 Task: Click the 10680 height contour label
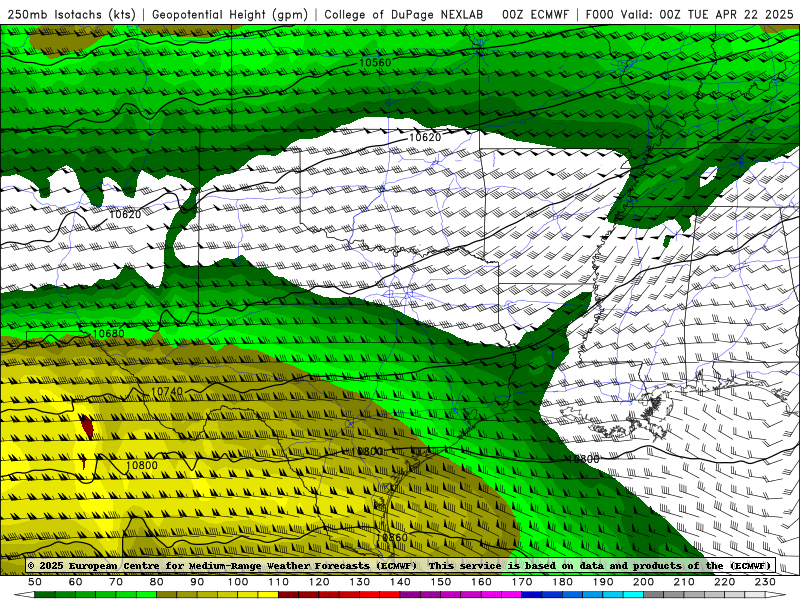tap(108, 334)
